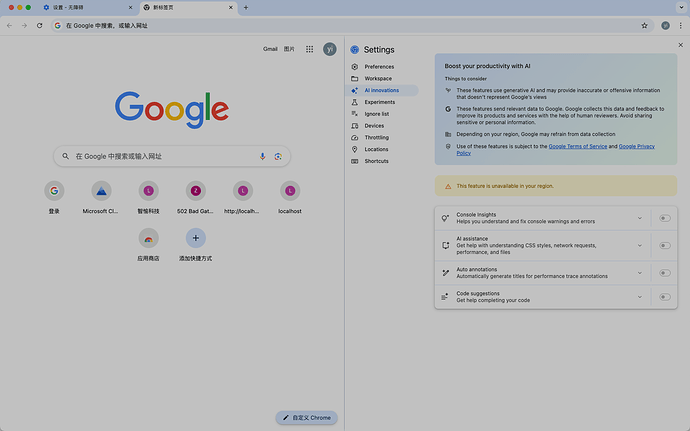Open a new browser tab

pos(246,7)
